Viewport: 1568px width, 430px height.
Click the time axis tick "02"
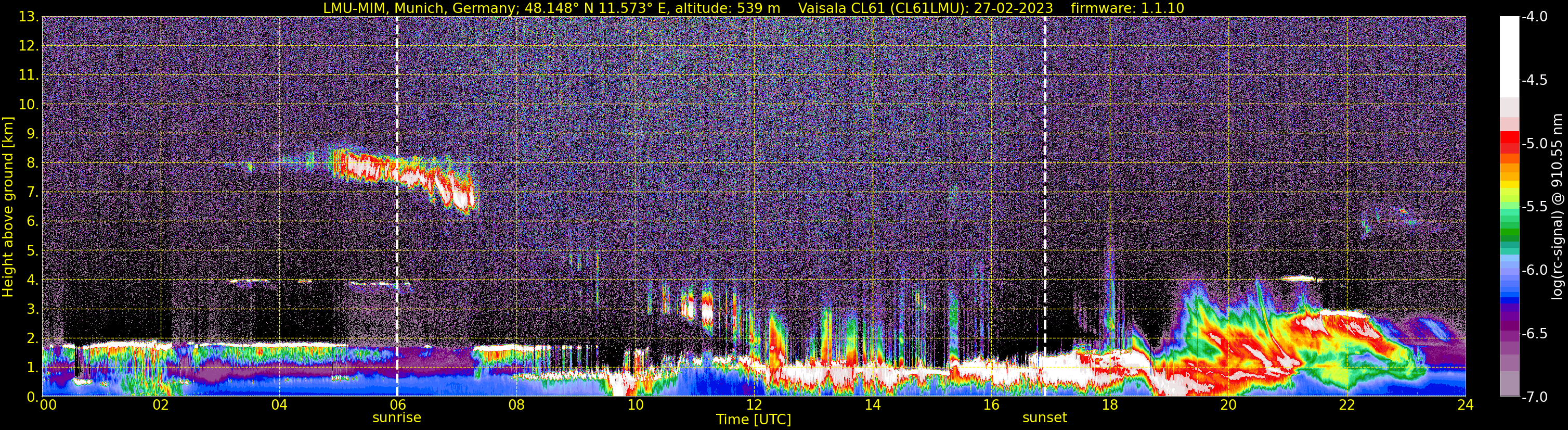click(160, 405)
